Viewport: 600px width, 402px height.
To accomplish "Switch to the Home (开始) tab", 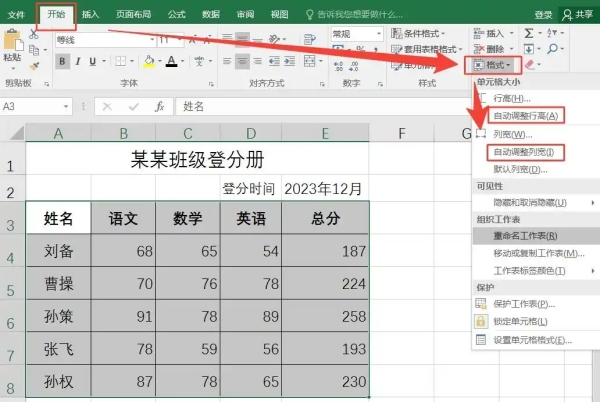I will pos(56,14).
